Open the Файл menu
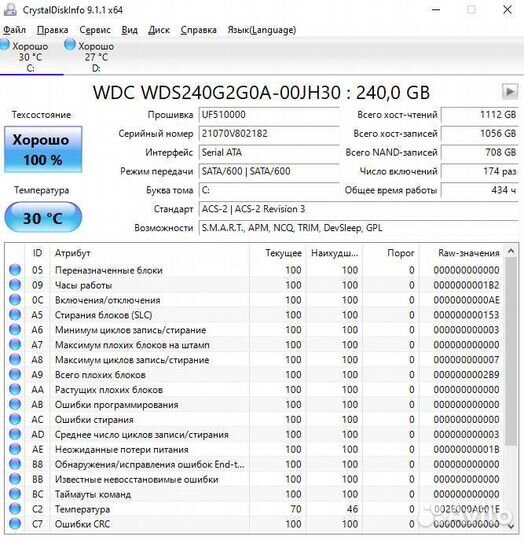This screenshot has width=524, height=540. point(14,30)
